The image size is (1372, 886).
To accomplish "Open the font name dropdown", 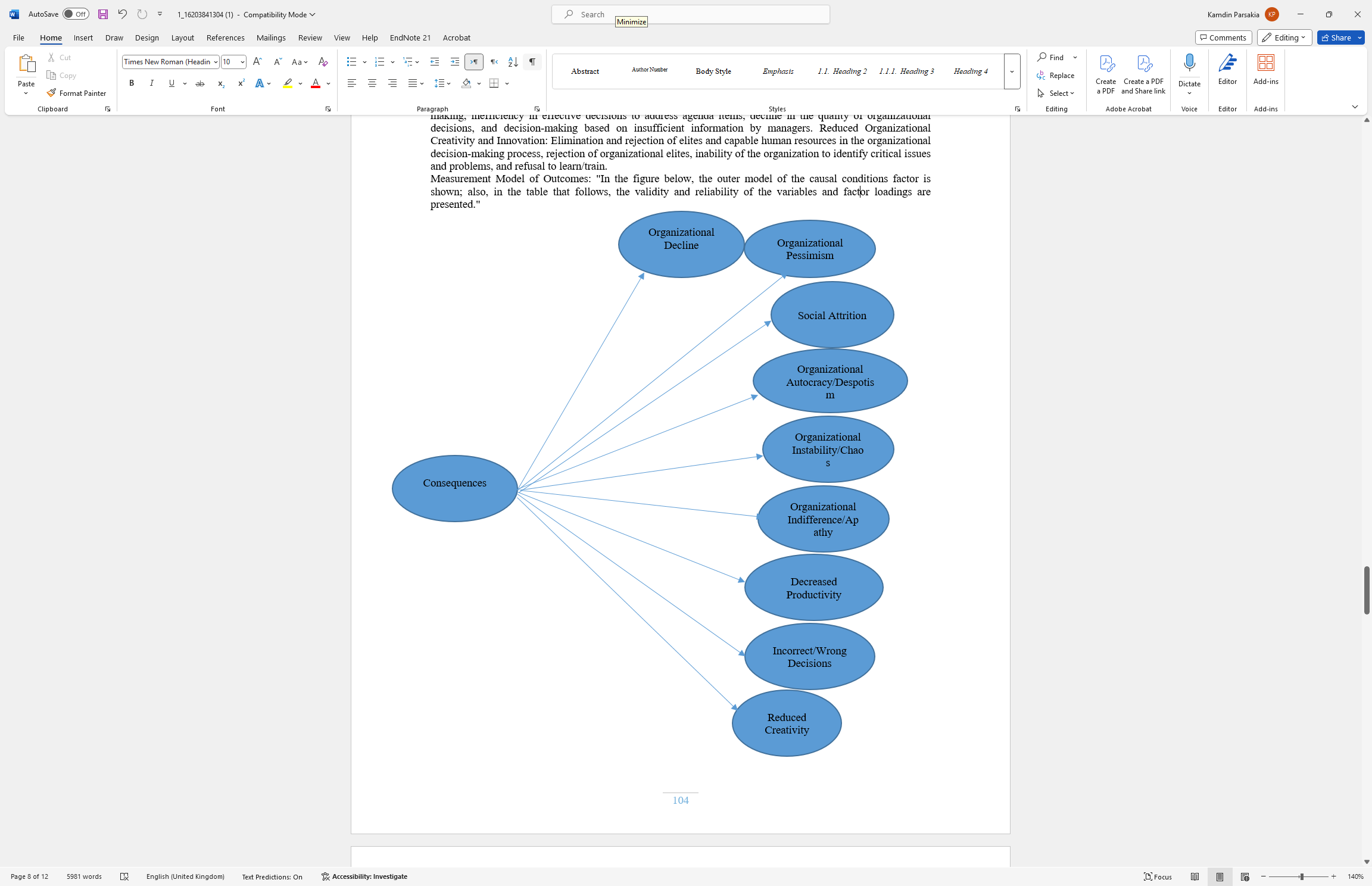I will 216,62.
